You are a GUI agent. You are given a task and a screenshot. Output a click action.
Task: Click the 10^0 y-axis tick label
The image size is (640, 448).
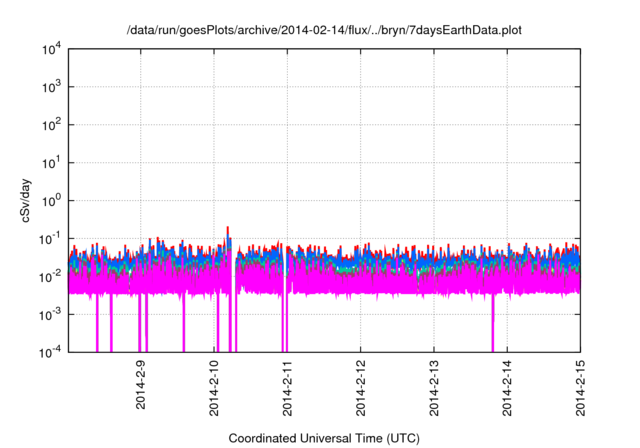click(51, 201)
